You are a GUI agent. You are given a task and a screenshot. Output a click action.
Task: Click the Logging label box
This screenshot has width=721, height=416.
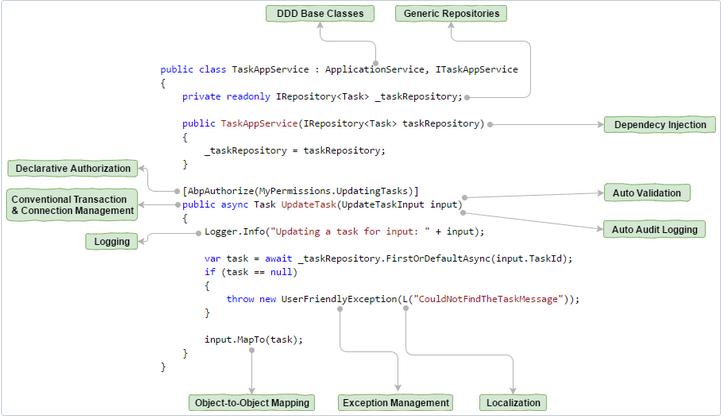coord(112,241)
